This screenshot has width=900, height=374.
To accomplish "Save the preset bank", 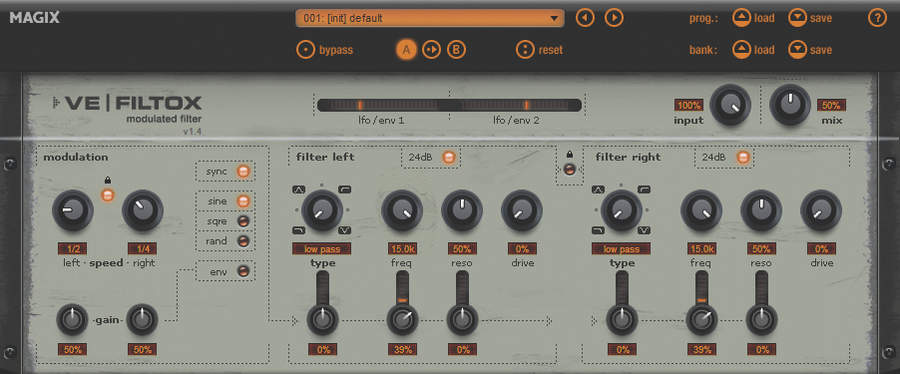I will [x=810, y=50].
